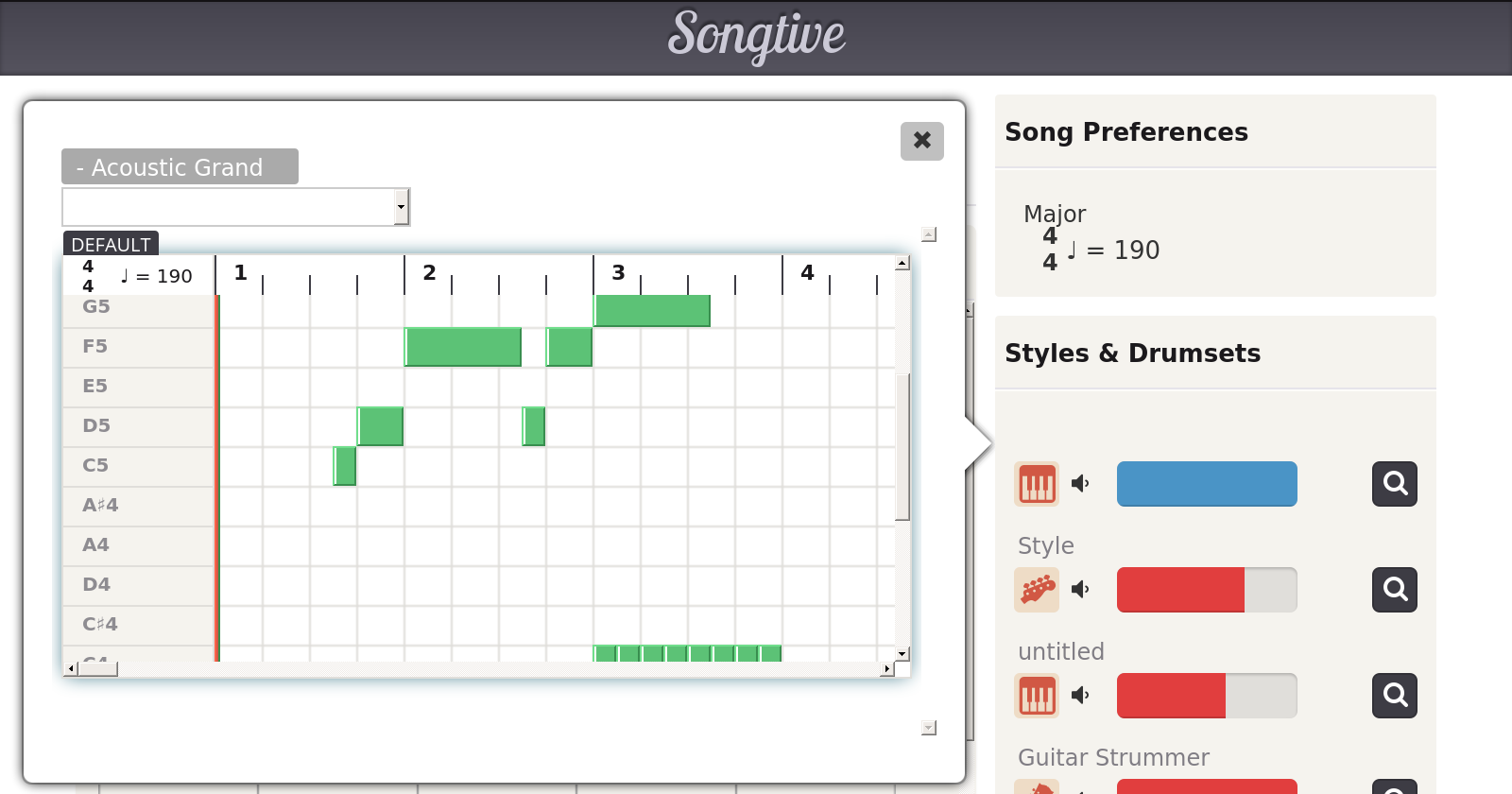This screenshot has width=1512, height=794.
Task: Click the guitar icon below the Style label
Action: [x=1037, y=590]
